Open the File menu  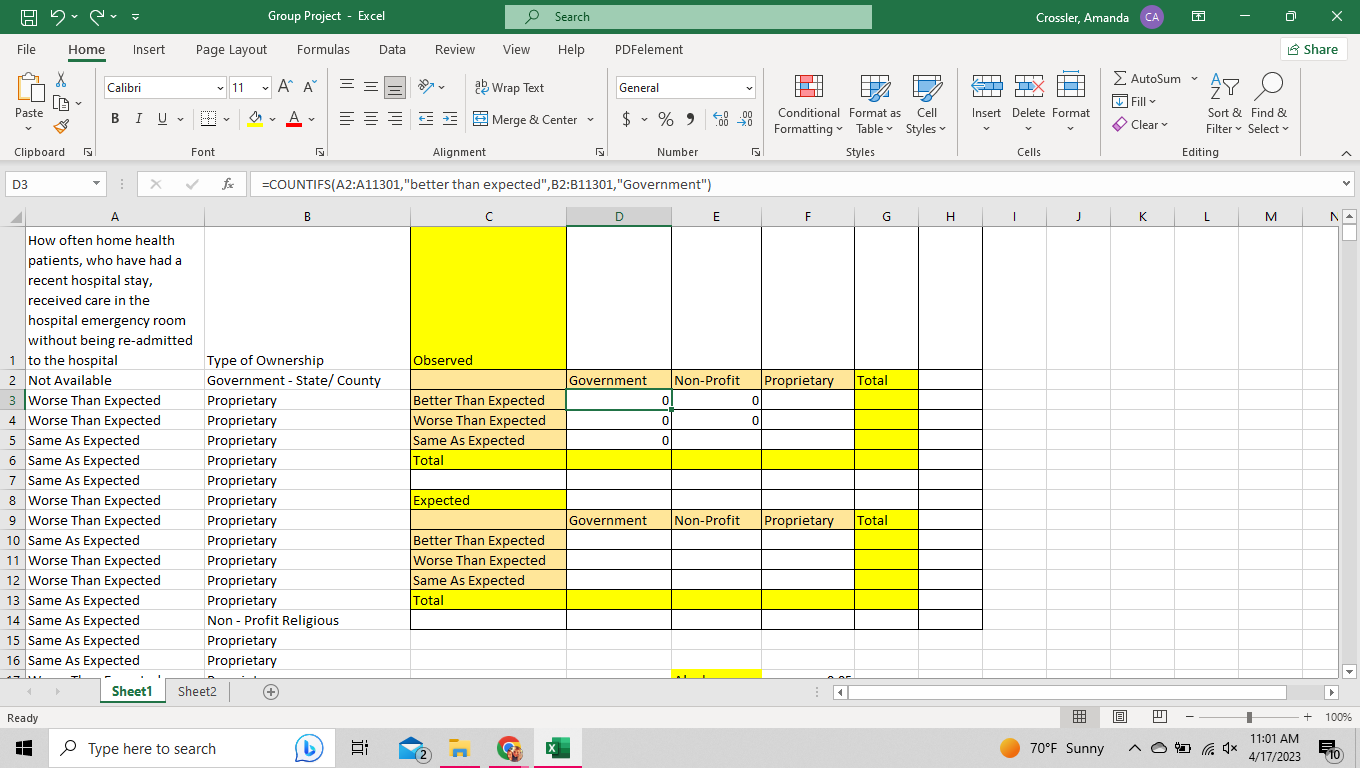pyautogui.click(x=27, y=49)
